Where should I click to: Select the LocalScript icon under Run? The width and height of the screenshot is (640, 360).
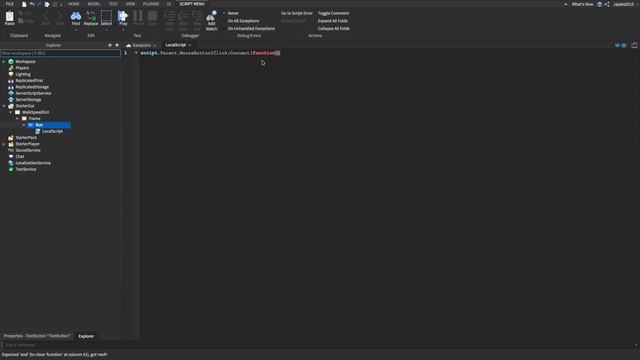38,131
